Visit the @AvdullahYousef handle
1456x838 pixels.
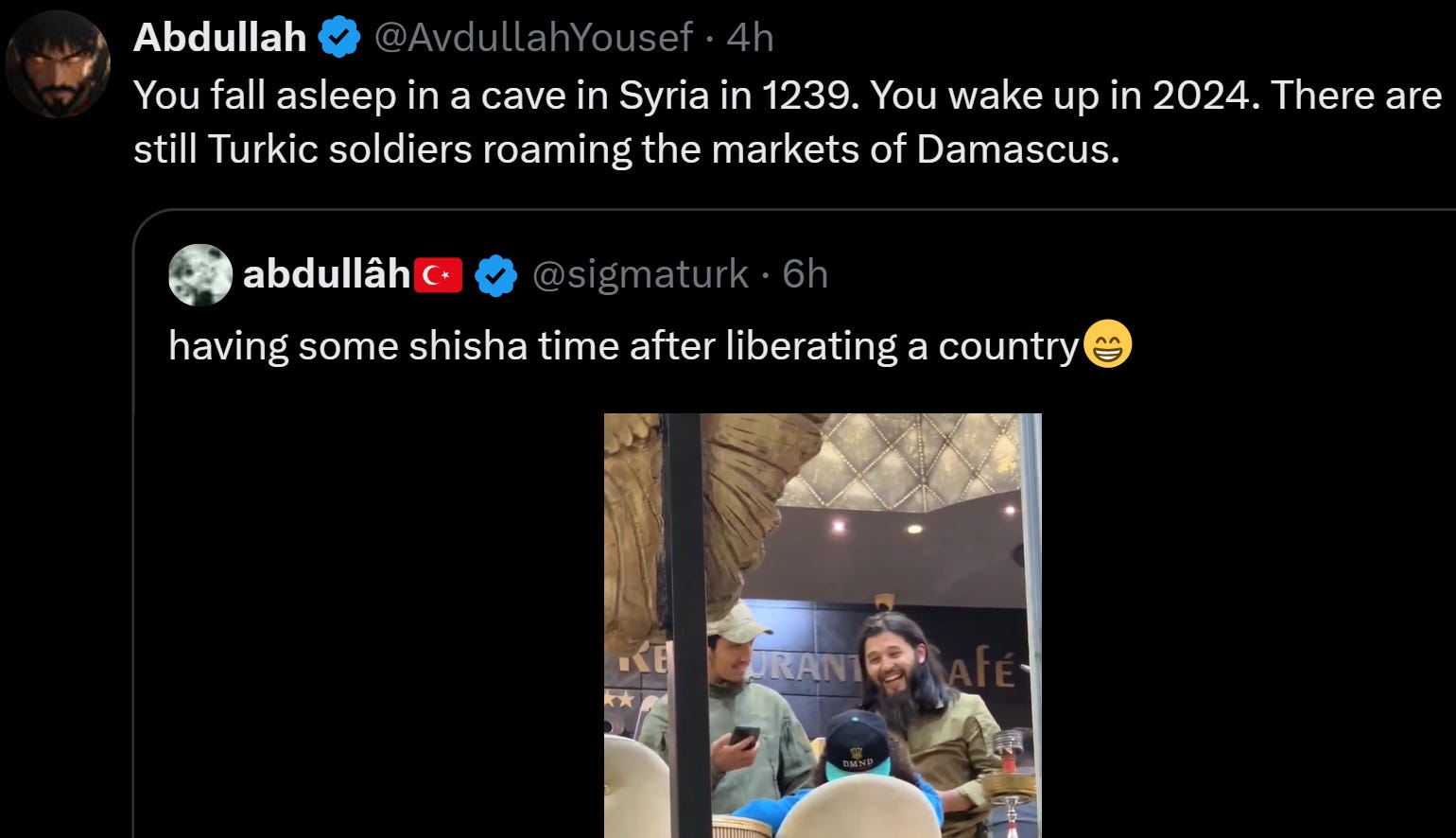tap(534, 38)
